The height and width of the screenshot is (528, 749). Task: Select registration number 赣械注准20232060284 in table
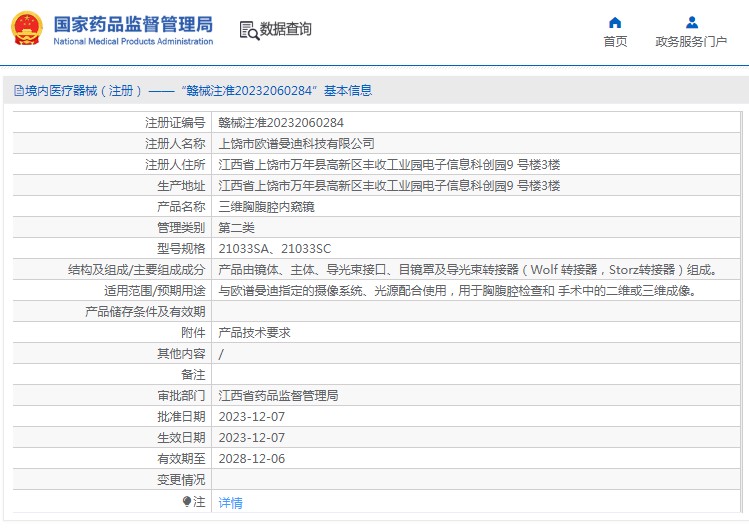(x=281, y=123)
